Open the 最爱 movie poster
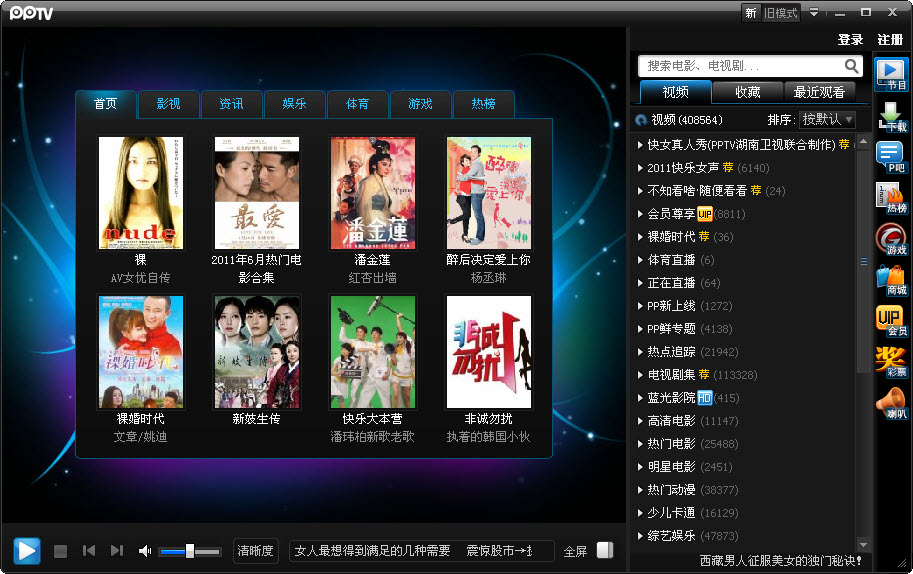 click(257, 193)
